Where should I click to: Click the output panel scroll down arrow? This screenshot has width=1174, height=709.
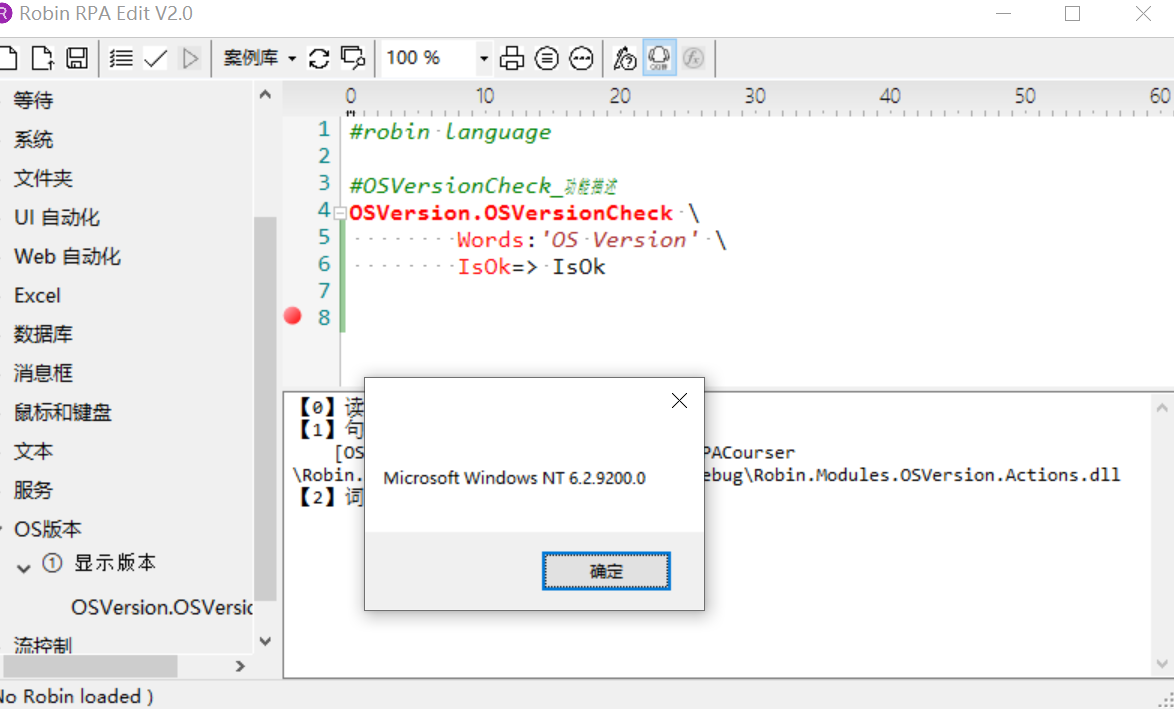[x=1162, y=663]
